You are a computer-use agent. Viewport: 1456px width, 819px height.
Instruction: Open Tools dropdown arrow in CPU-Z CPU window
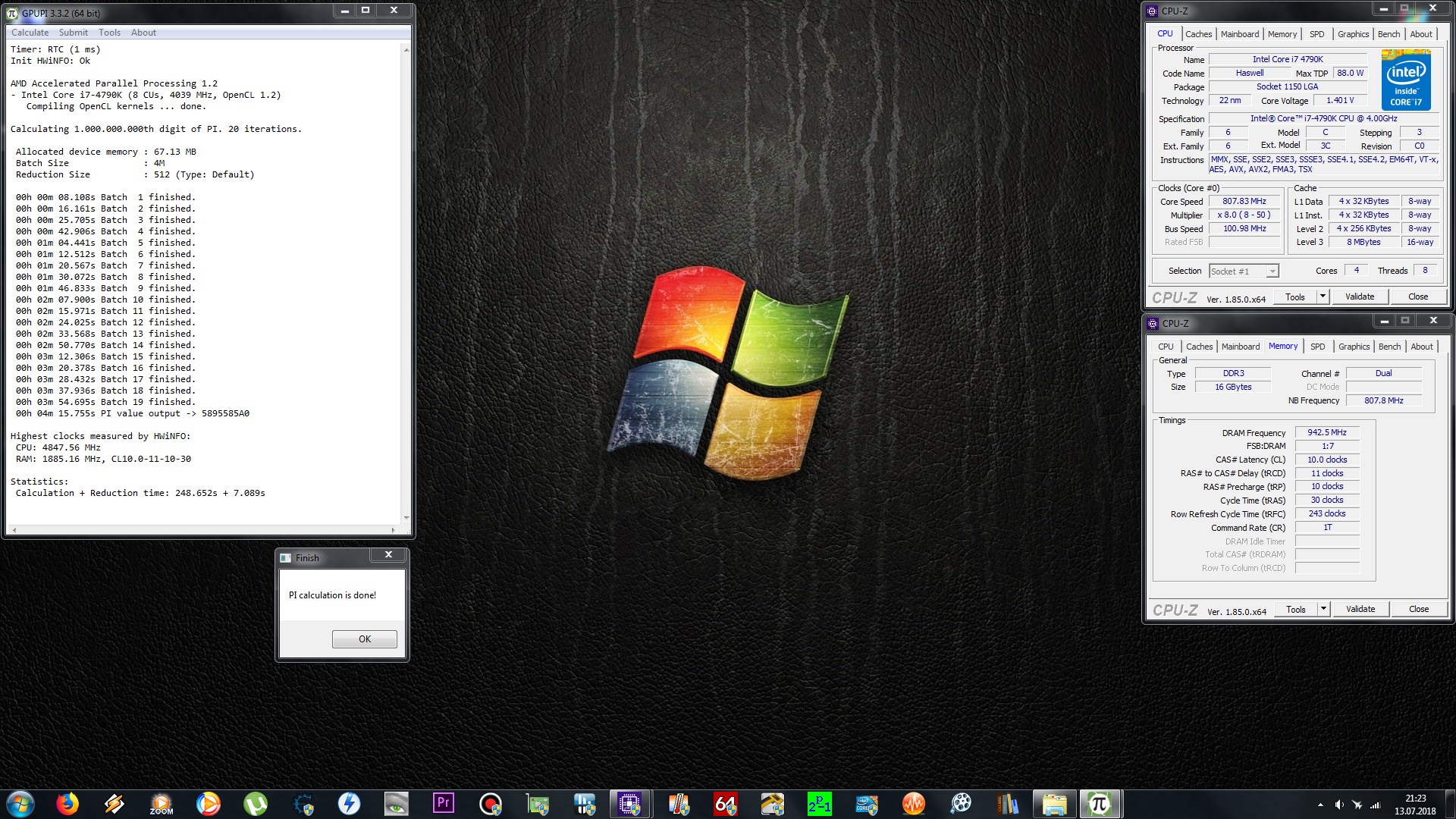click(x=1323, y=297)
